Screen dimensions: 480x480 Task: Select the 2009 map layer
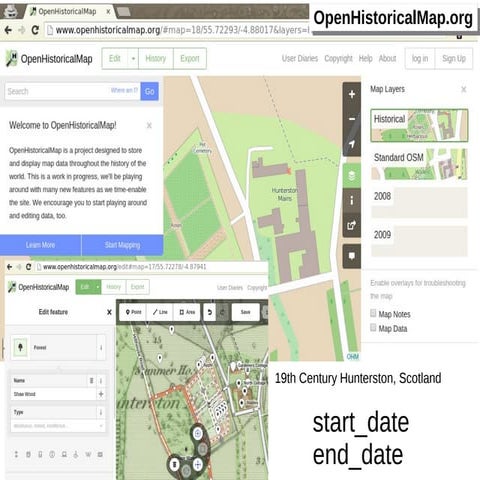419,241
